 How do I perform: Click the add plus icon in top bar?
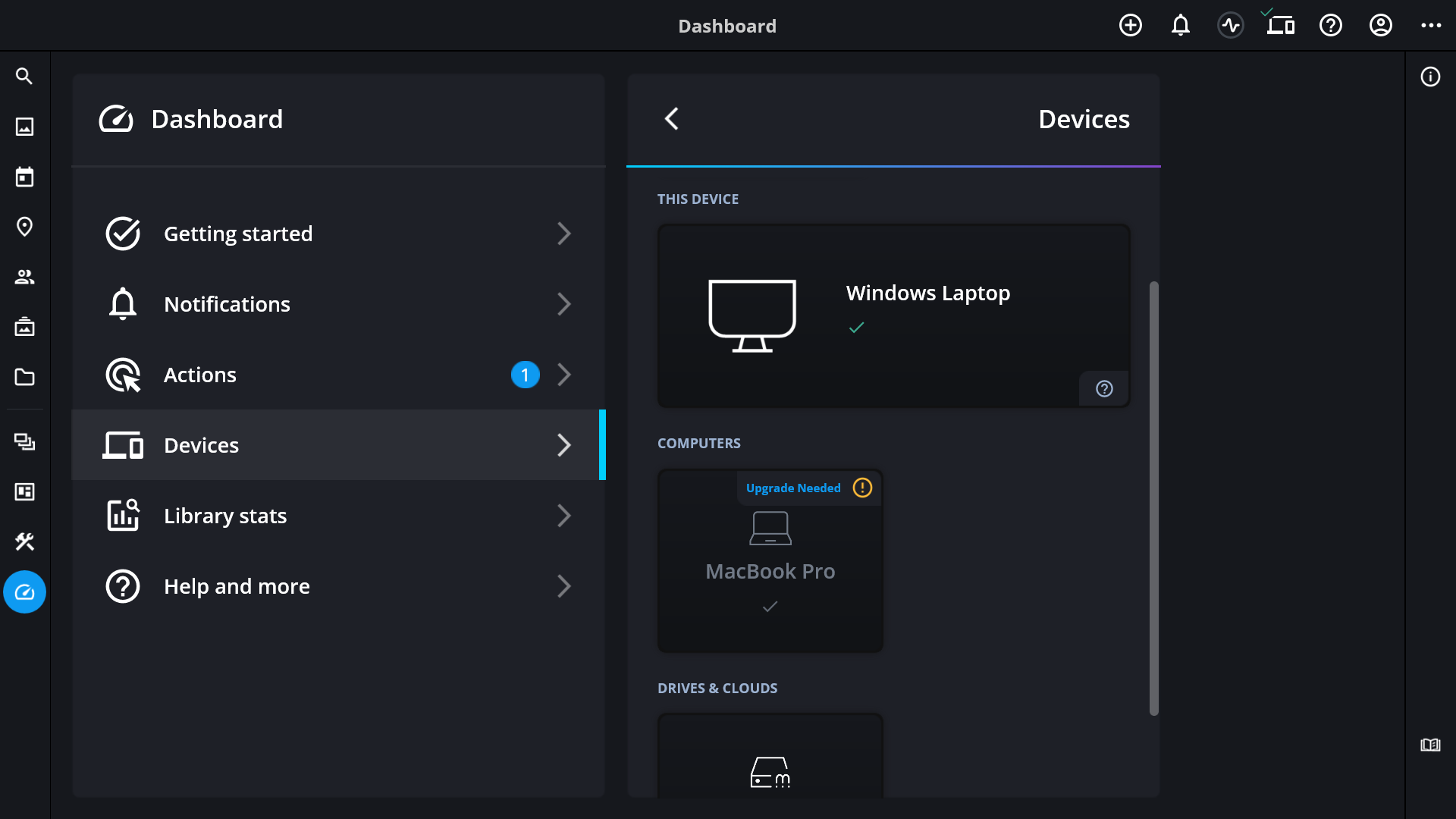(1130, 26)
